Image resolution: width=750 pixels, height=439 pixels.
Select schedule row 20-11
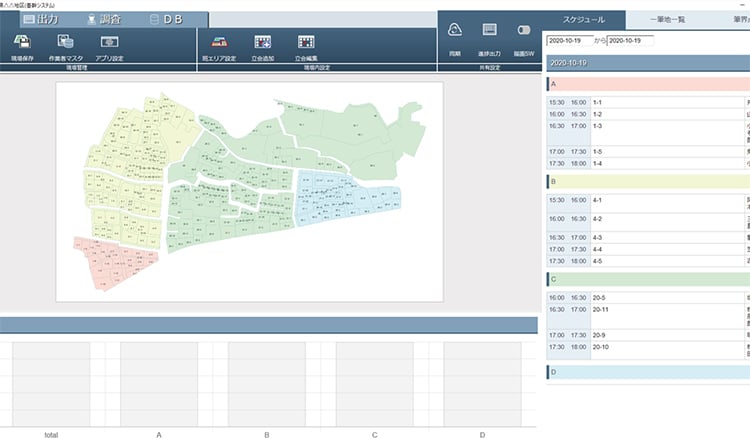(x=648, y=316)
